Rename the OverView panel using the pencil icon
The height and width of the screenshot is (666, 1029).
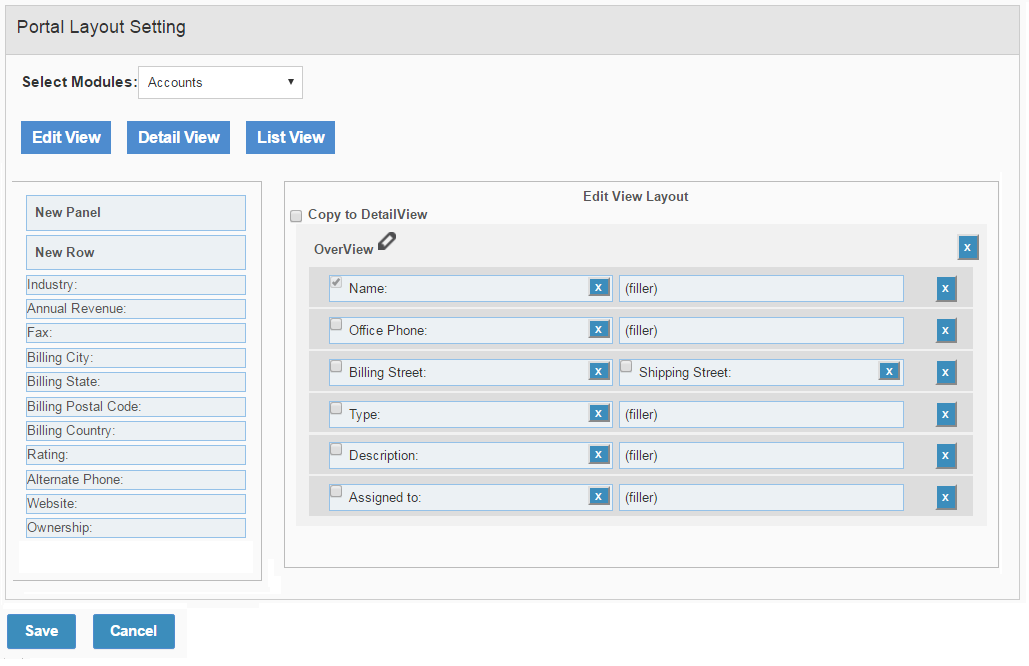coord(387,241)
